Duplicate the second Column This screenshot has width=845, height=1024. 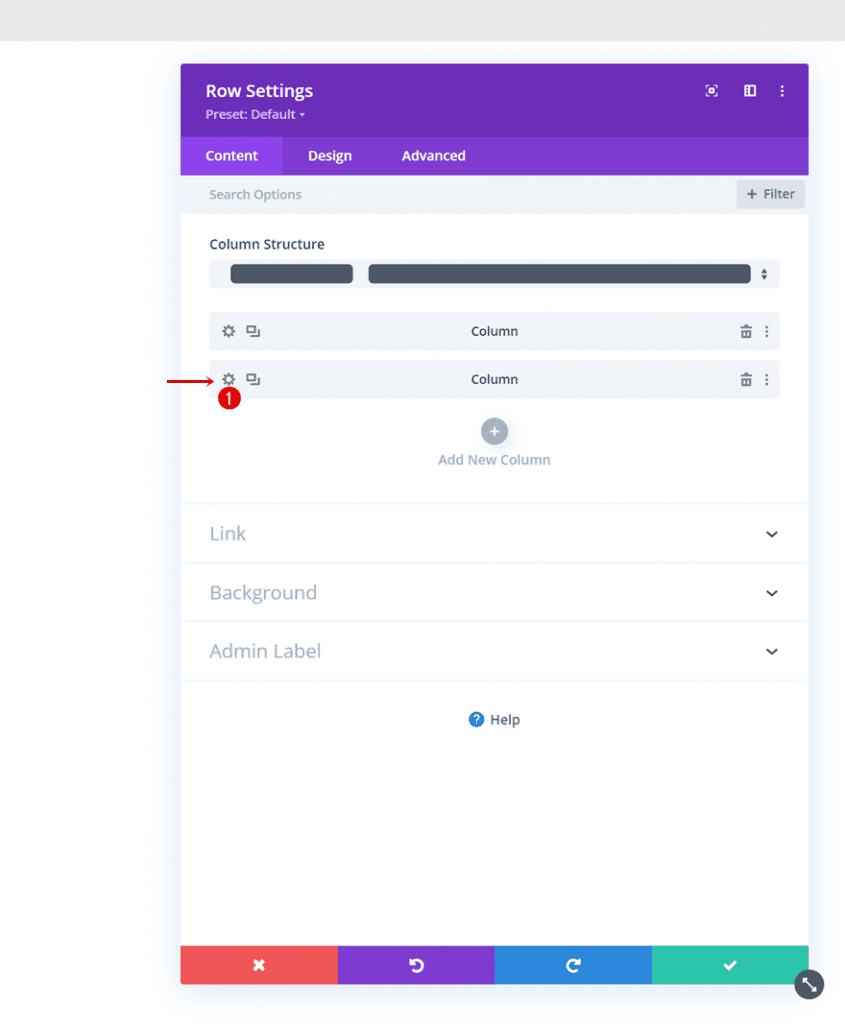[252, 379]
